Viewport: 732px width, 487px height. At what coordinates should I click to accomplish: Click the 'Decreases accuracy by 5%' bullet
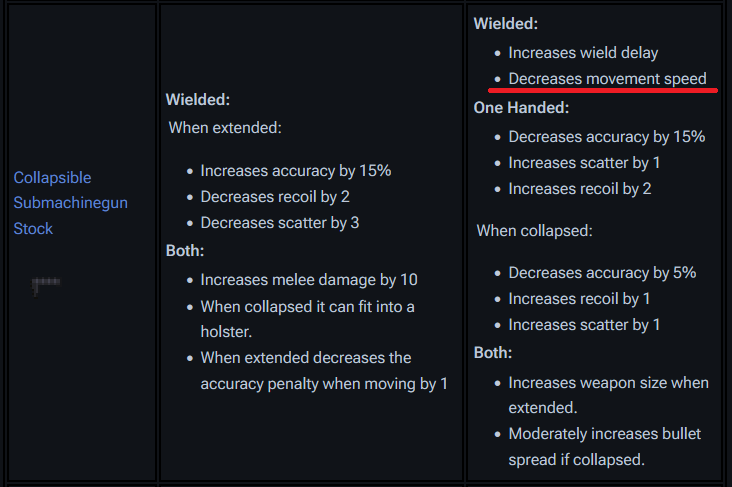(602, 272)
